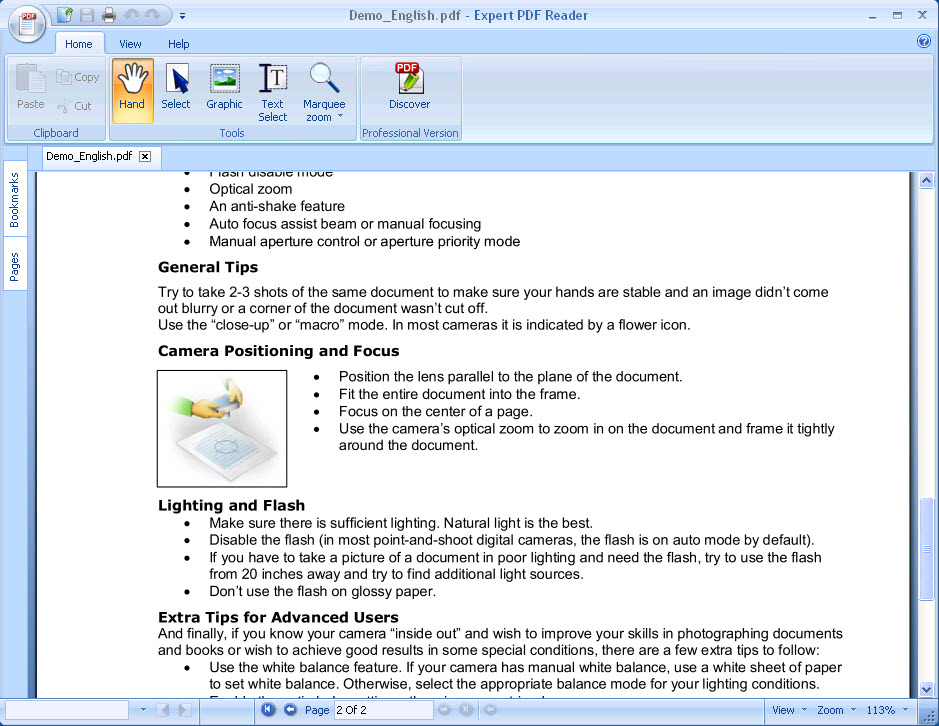Click the vertical scrollbar down arrow
The image size is (939, 726).
(926, 689)
